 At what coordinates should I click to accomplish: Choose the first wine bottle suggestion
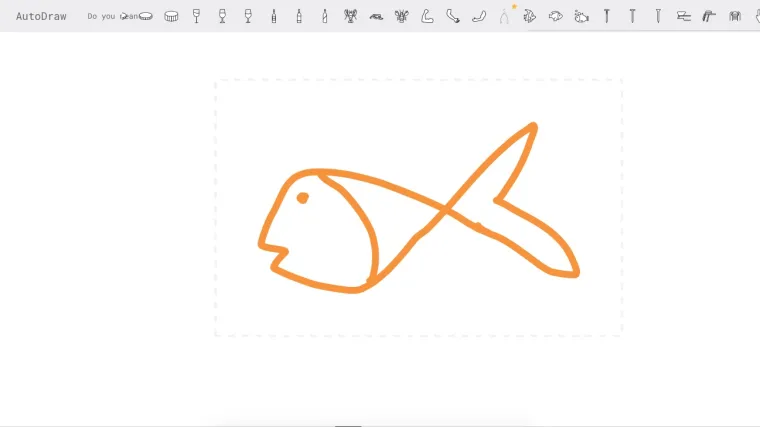coord(274,16)
